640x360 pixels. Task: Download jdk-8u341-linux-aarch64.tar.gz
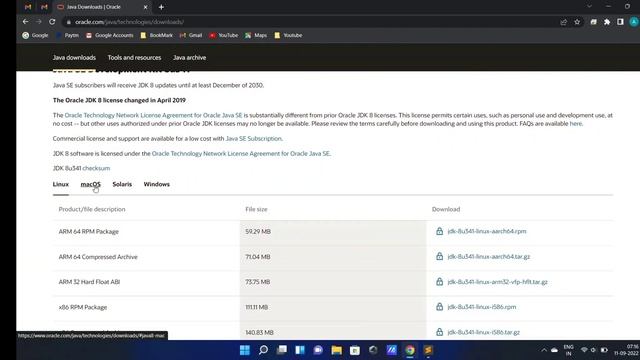pos(489,257)
